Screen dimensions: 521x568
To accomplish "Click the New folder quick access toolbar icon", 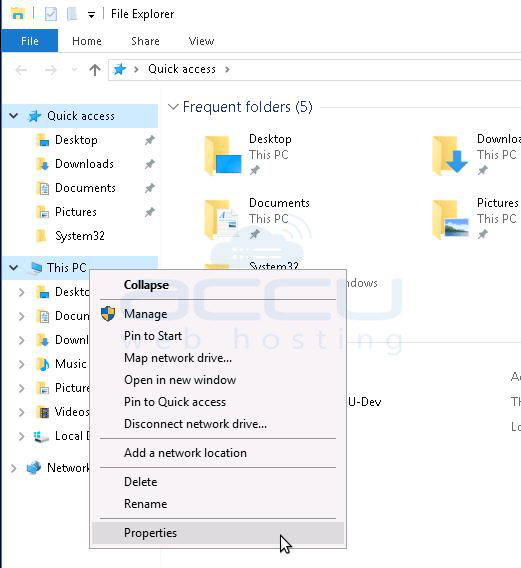I will (x=72, y=14).
